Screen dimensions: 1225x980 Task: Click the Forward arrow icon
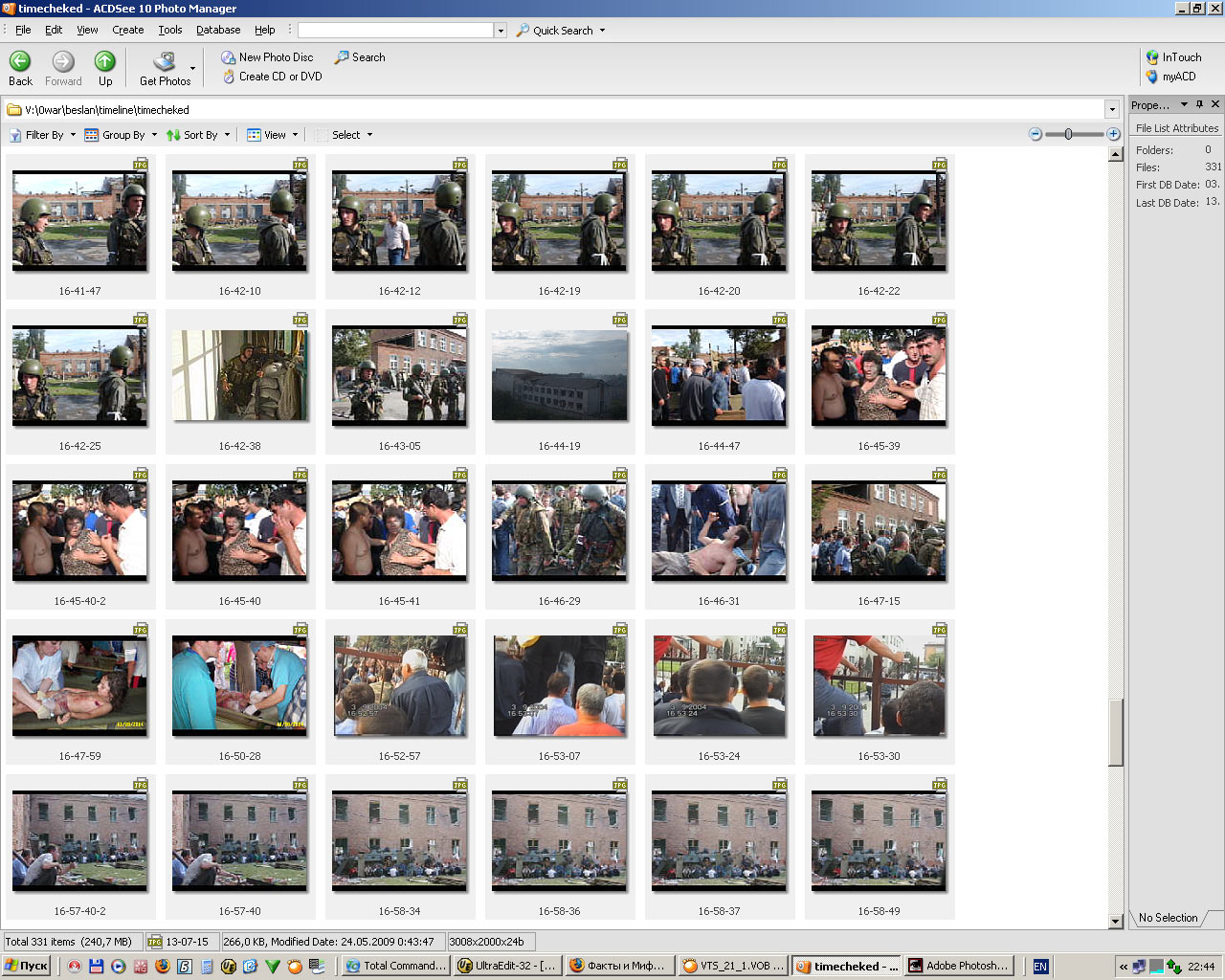pyautogui.click(x=63, y=61)
